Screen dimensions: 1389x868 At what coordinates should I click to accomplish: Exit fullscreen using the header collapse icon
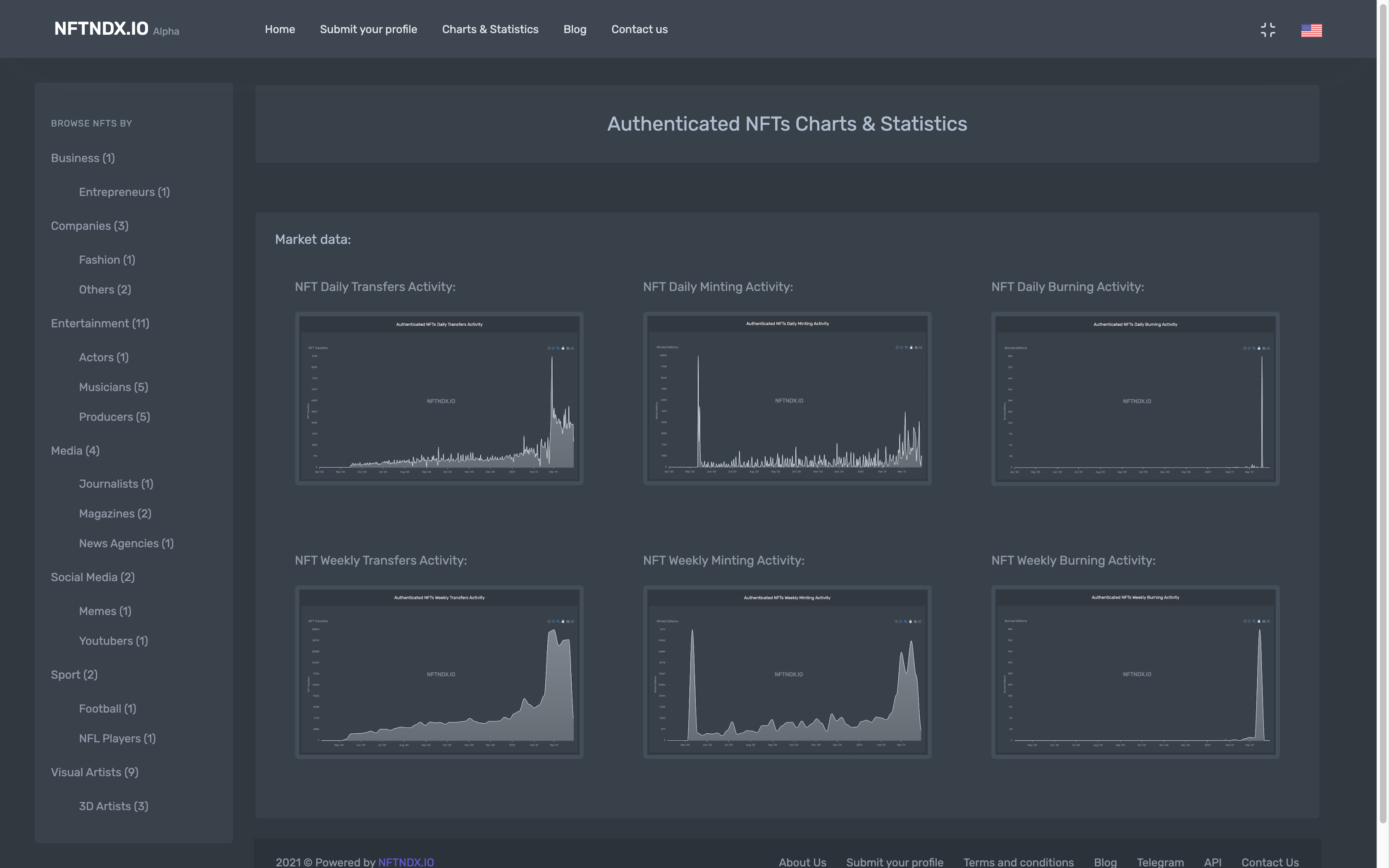click(1267, 30)
